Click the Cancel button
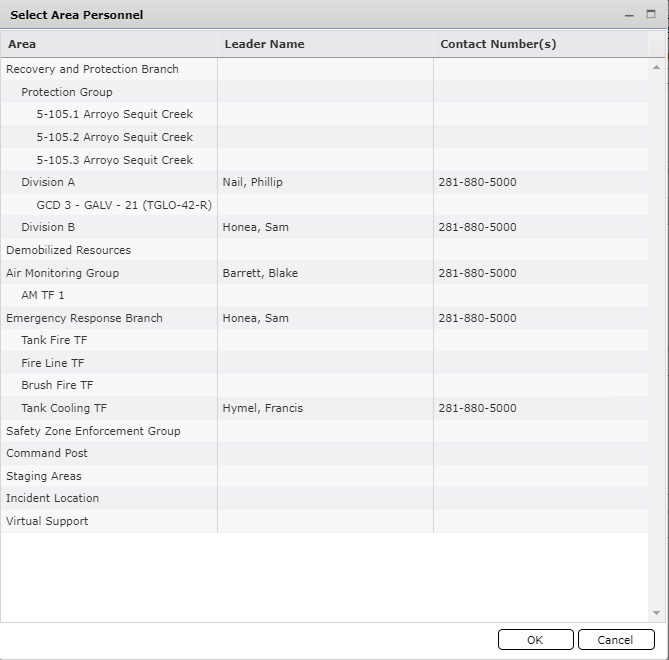This screenshot has width=669, height=660. (x=615, y=640)
